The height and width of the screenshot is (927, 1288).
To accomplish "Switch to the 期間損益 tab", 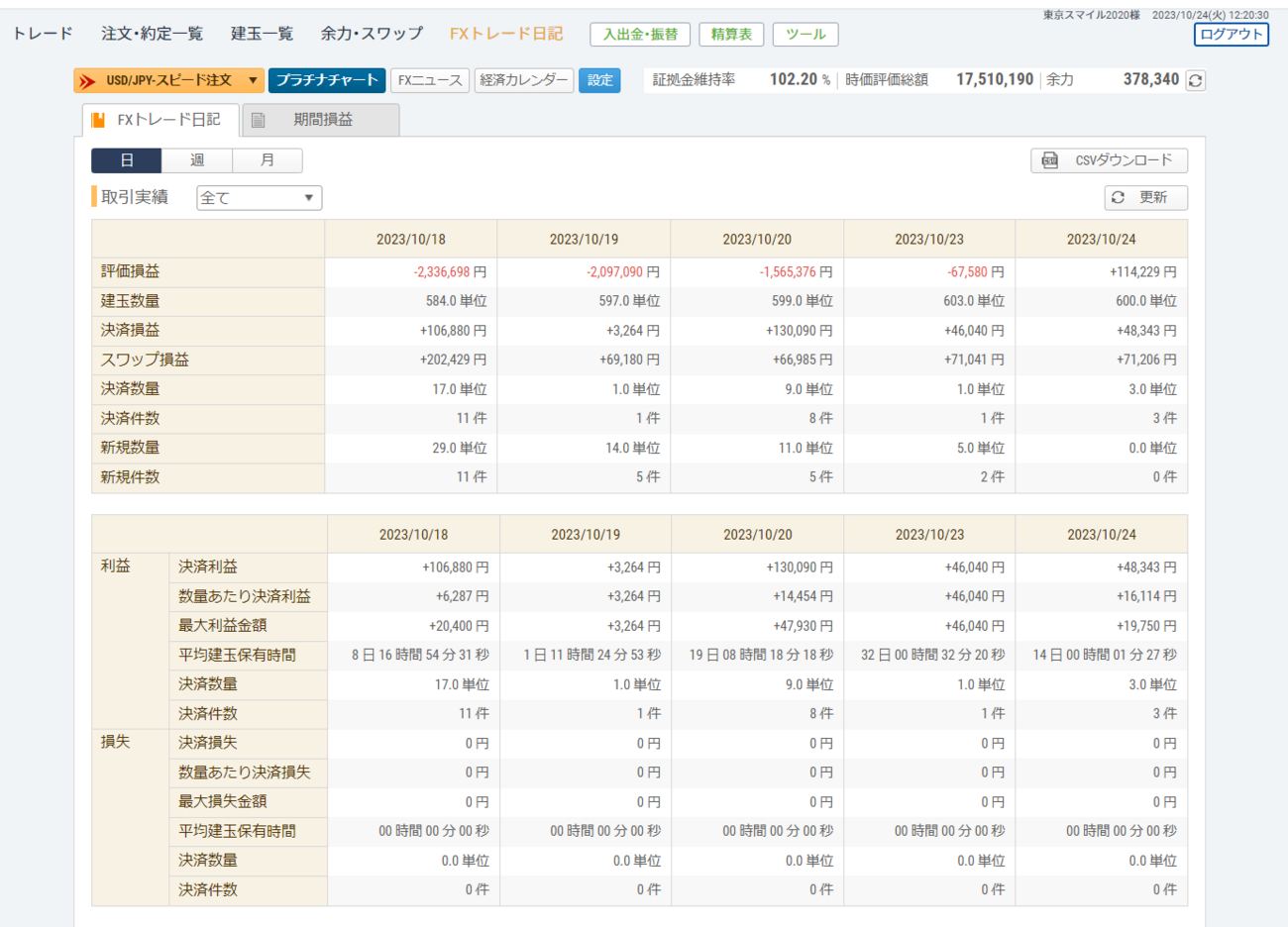I will [x=322, y=120].
